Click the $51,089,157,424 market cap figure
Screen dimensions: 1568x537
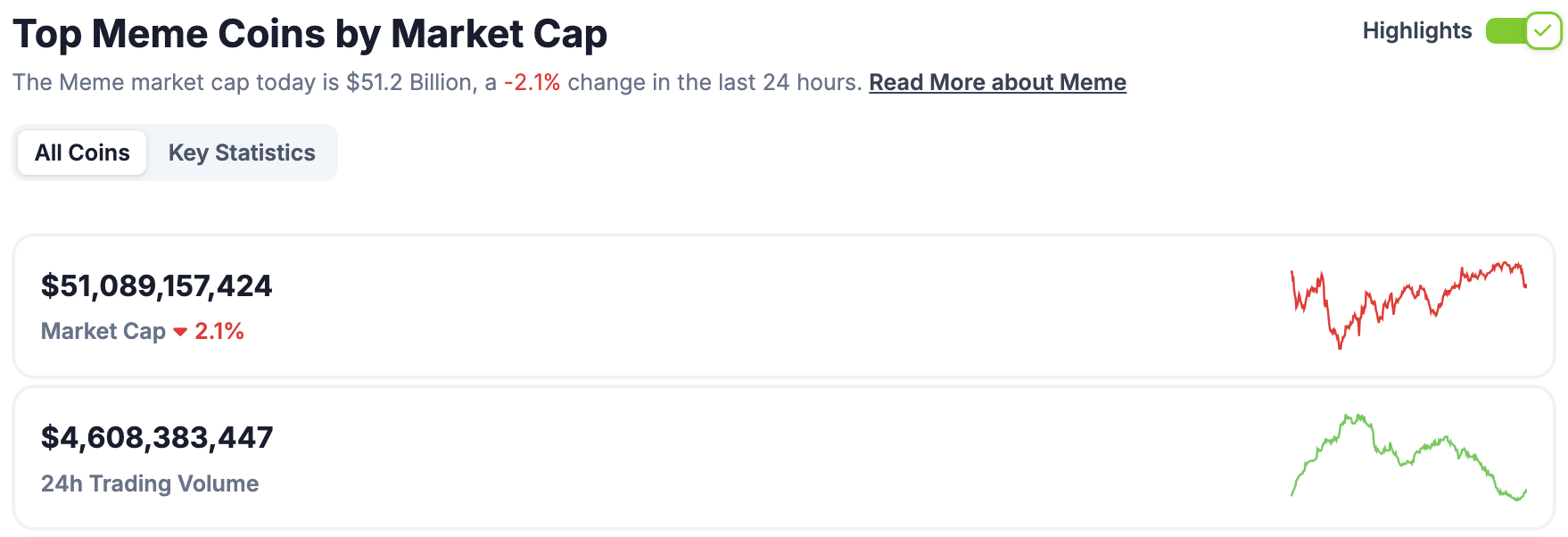tap(156, 285)
